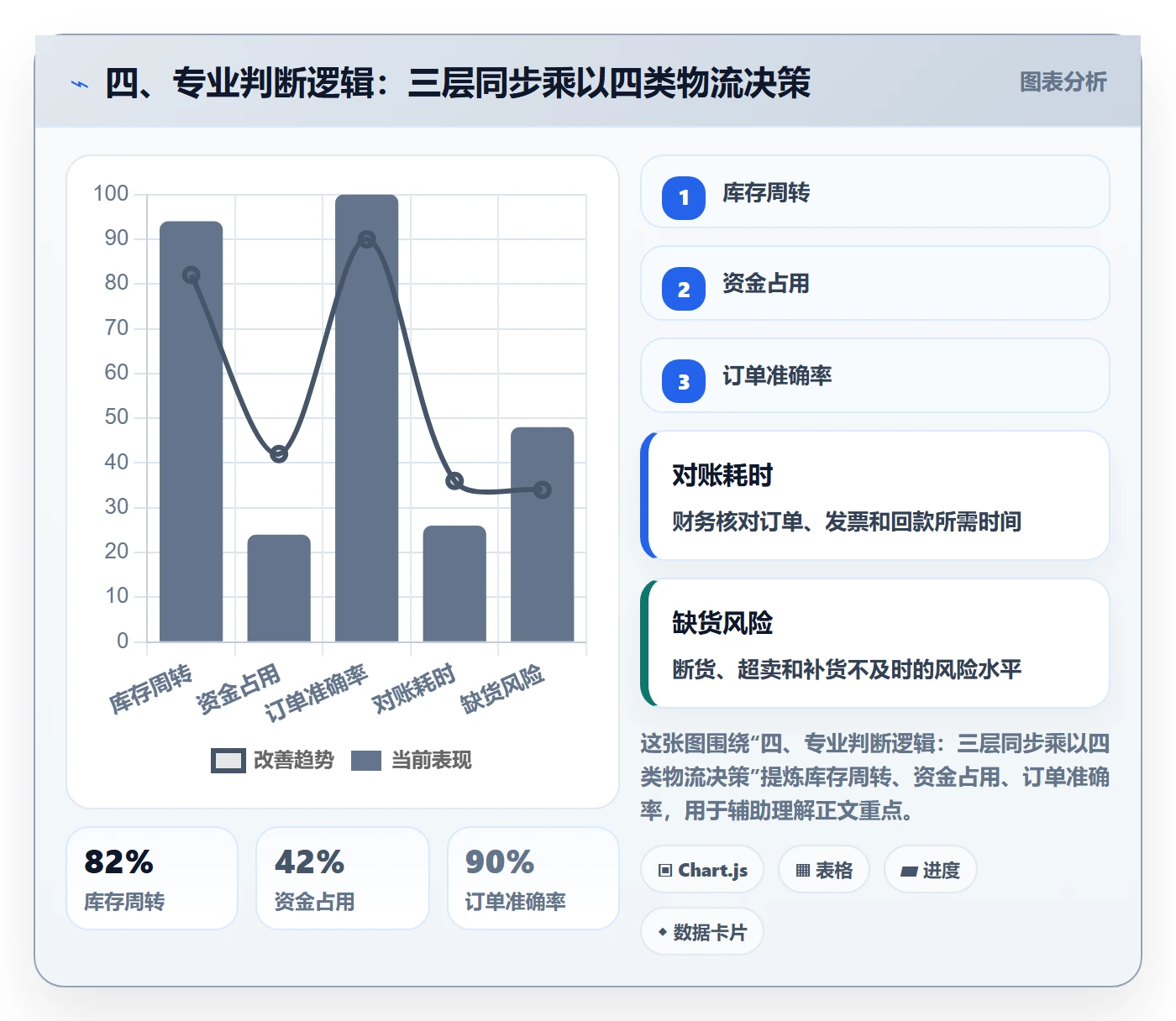Click the 缺货风险 bar in the chart

click(543, 534)
